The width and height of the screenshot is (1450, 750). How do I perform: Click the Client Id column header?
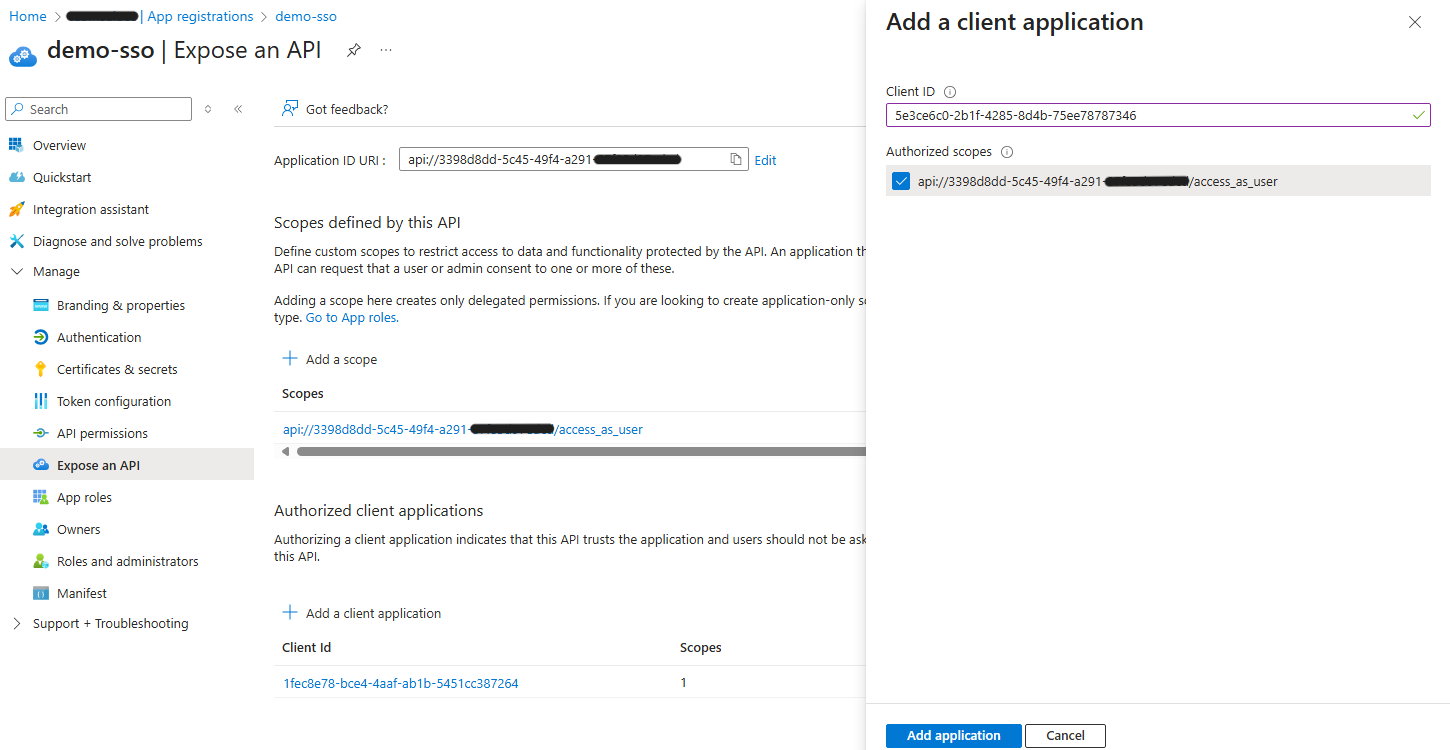307,647
